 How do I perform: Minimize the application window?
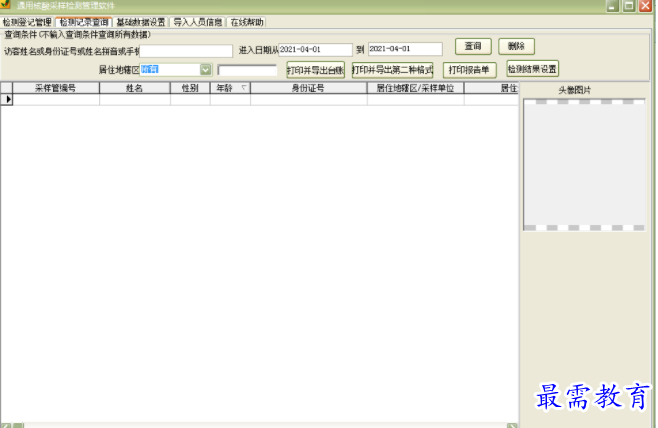coord(613,6)
